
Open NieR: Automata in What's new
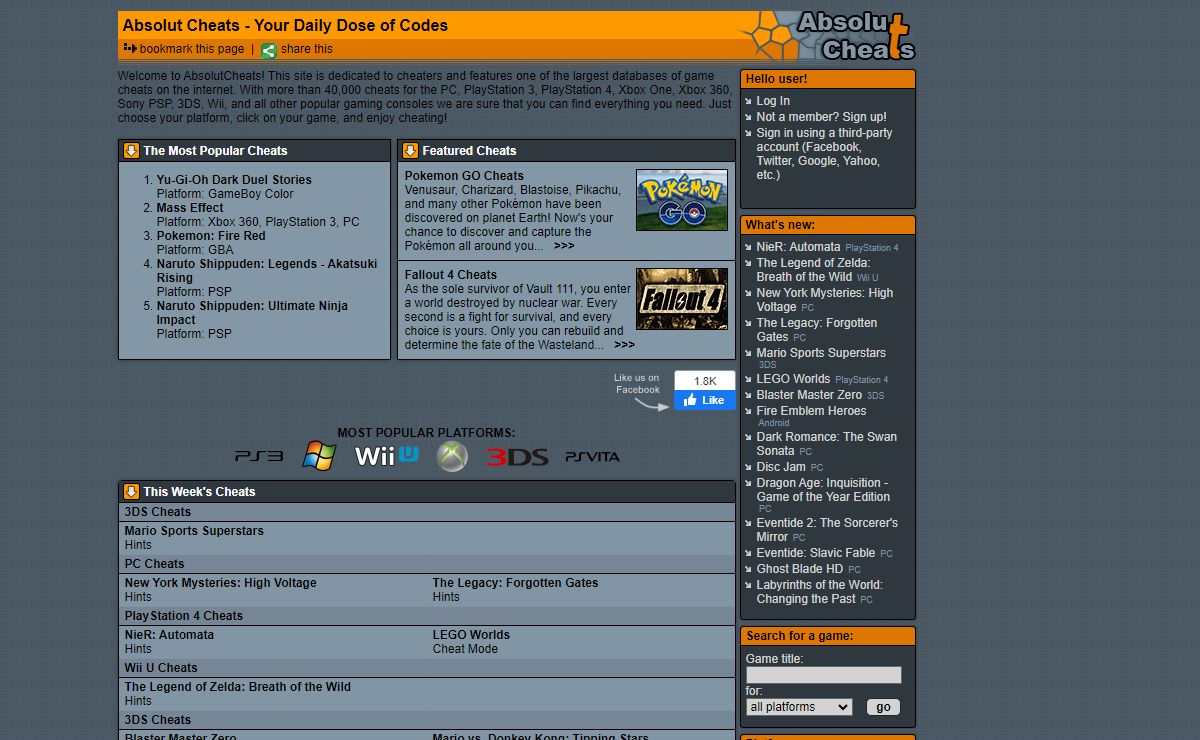tap(798, 247)
